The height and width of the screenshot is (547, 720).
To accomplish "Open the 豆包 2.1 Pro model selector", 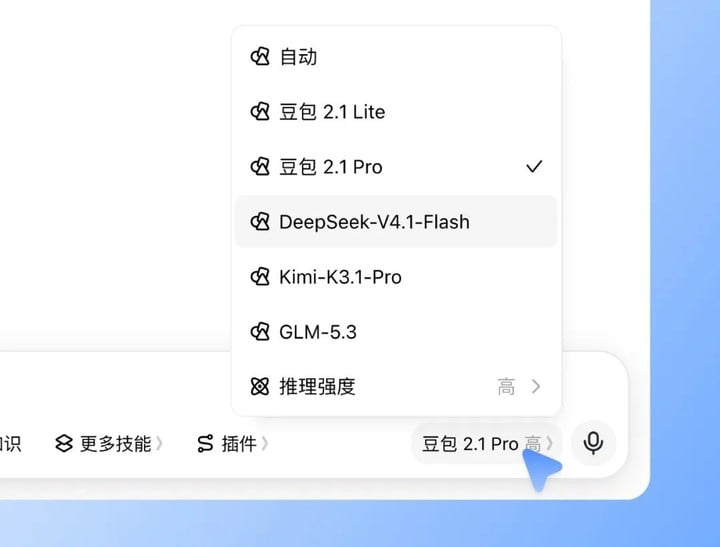I will click(x=487, y=444).
